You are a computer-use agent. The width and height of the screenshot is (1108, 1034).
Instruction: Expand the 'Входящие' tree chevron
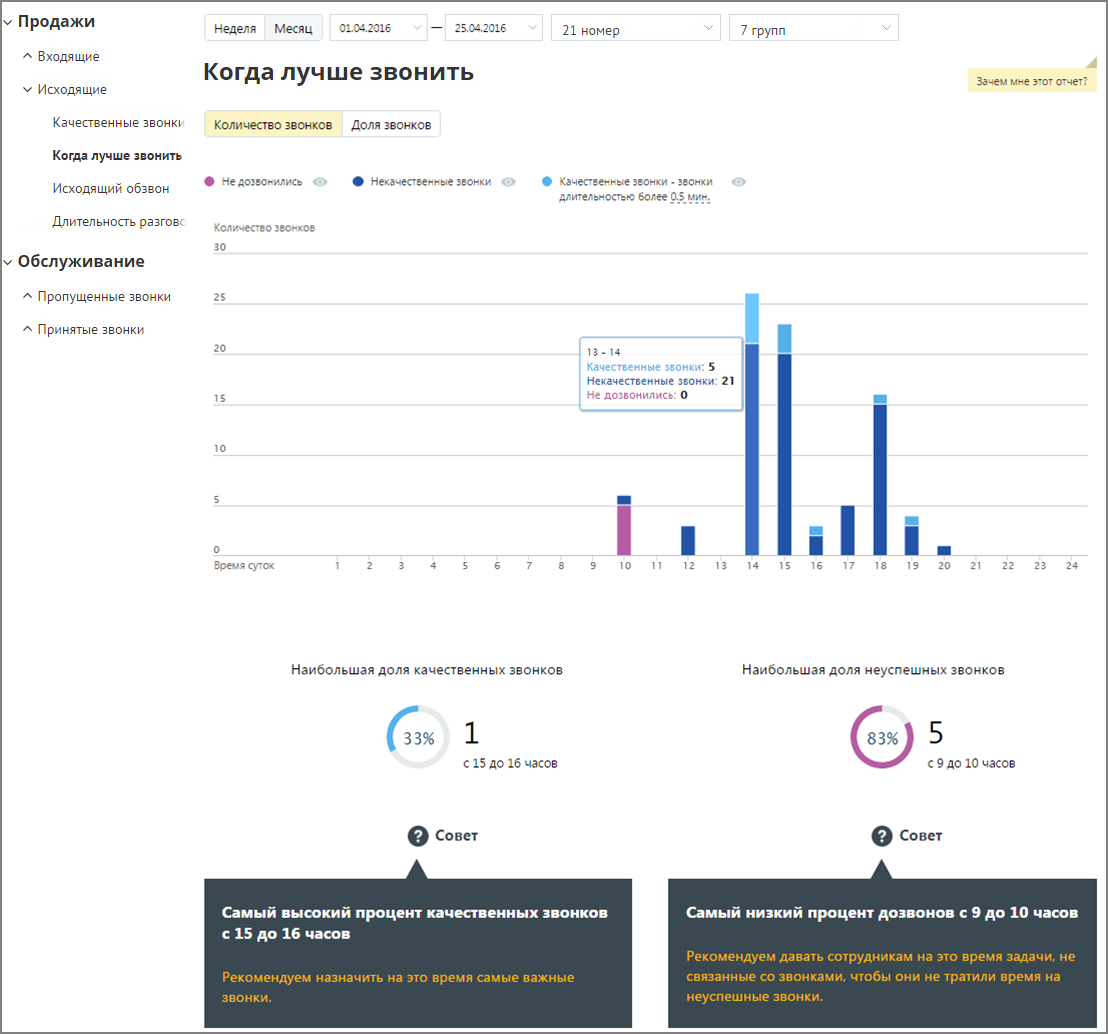[x=28, y=56]
